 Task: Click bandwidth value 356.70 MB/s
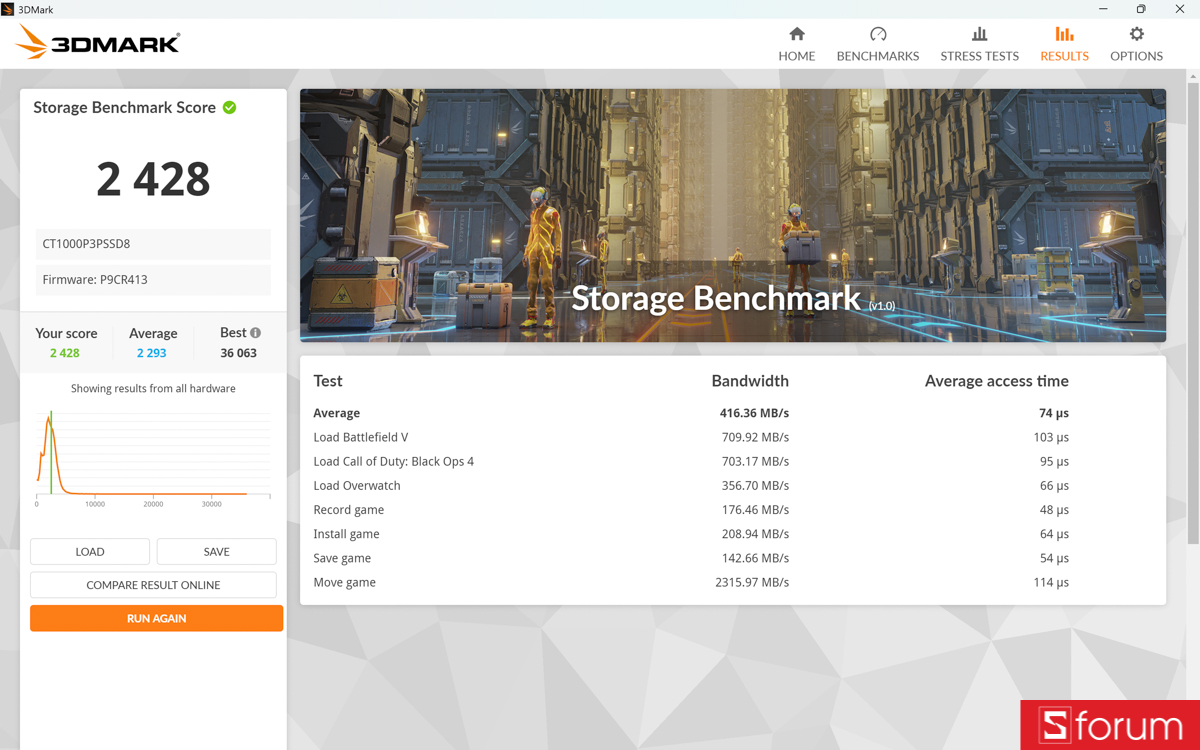tap(755, 486)
